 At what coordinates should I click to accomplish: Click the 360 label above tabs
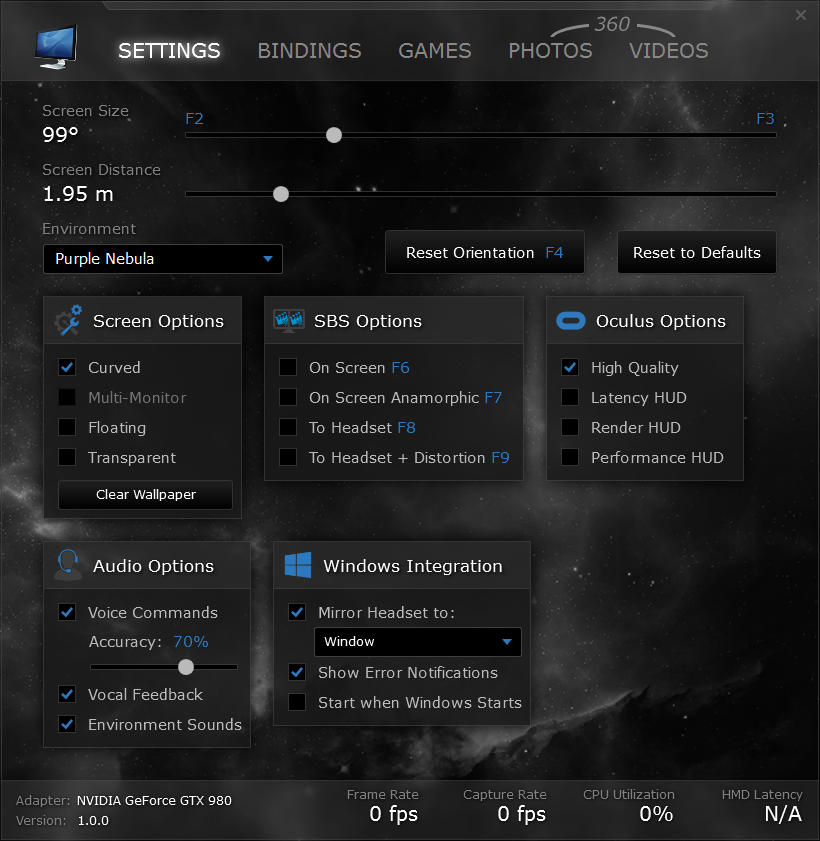pyautogui.click(x=612, y=24)
